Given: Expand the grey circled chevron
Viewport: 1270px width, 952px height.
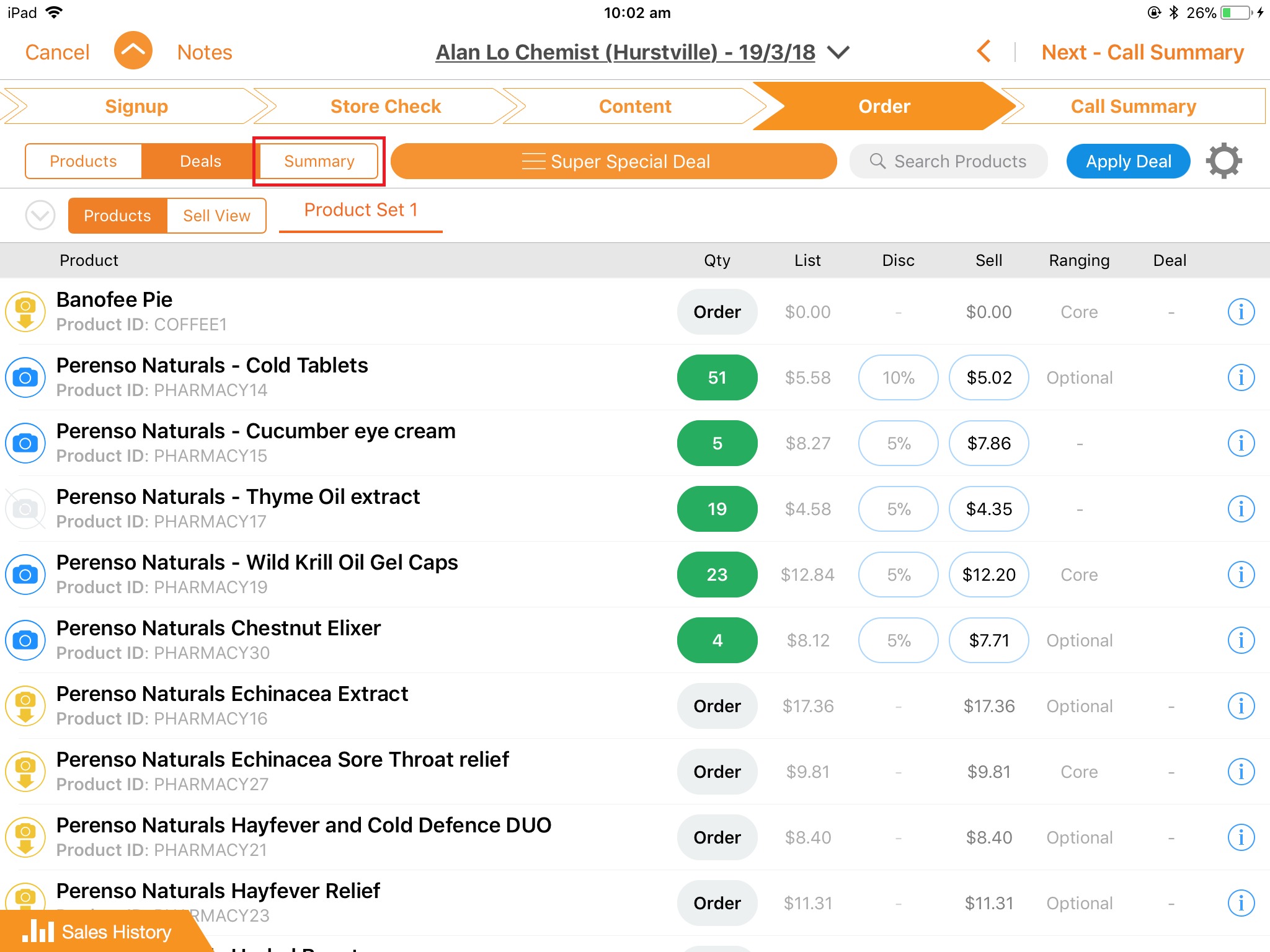Looking at the screenshot, I should 40,216.
